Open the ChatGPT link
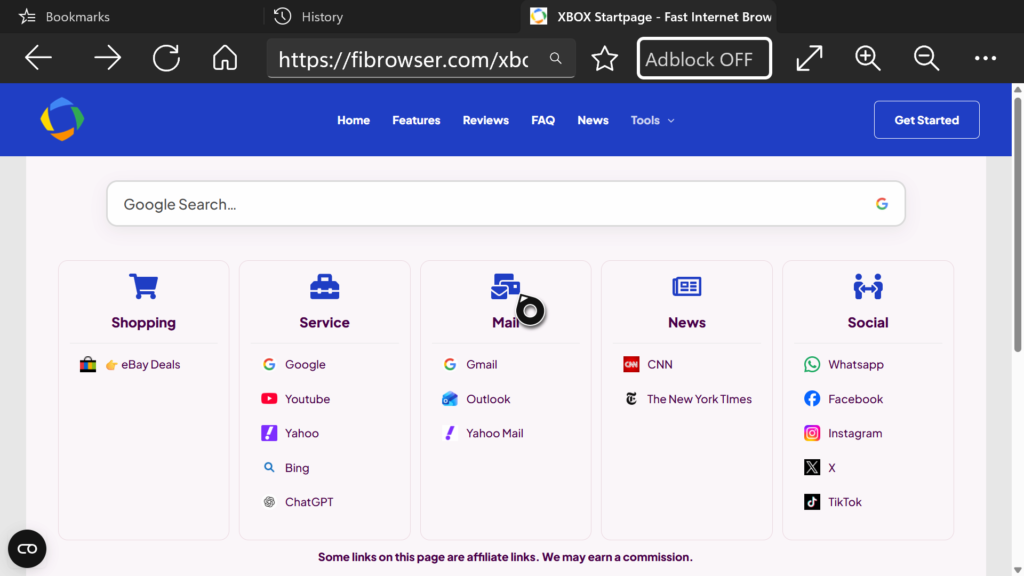Screen dimensions: 1024x576 [297, 502]
